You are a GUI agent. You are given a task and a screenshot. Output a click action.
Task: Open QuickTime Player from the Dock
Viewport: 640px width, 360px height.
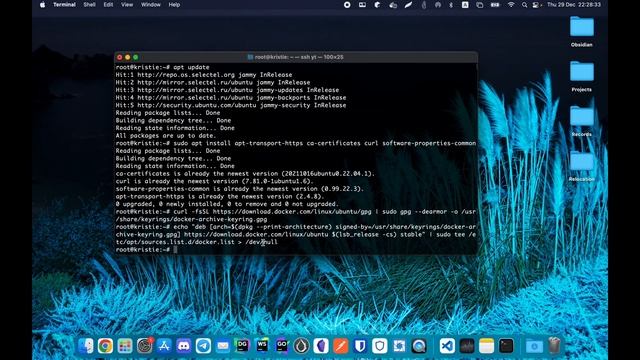pos(419,346)
